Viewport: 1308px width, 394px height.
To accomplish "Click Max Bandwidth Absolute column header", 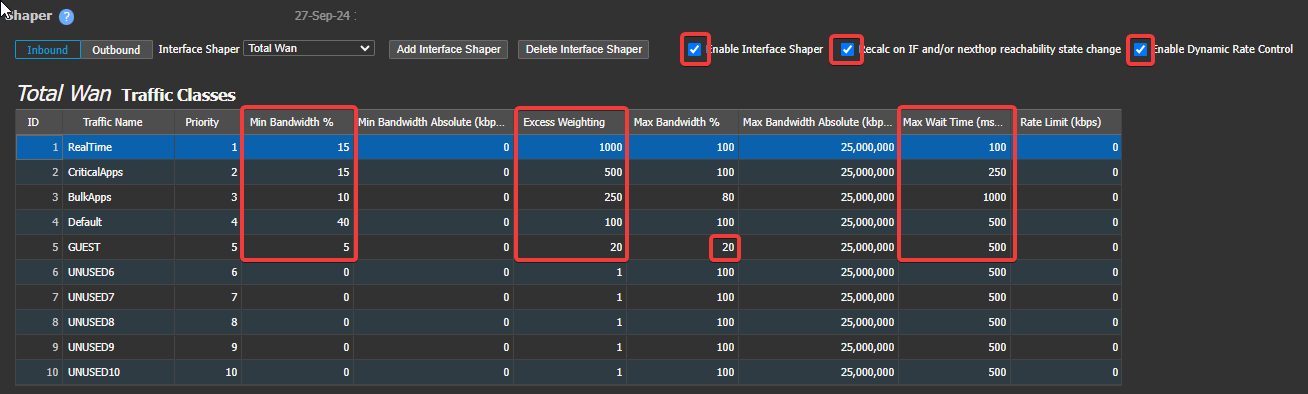I will tap(818, 122).
